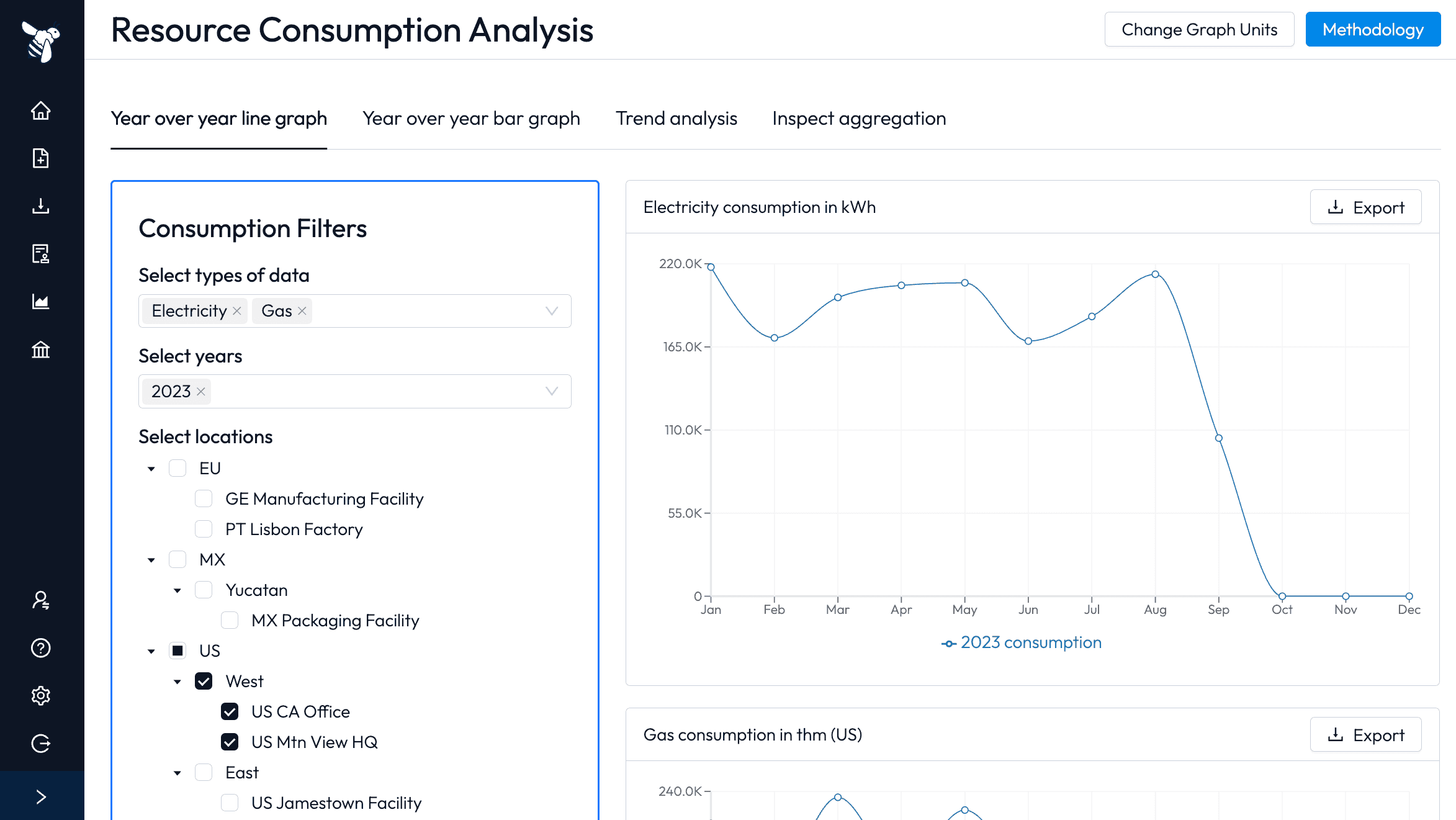Image resolution: width=1456 pixels, height=820 pixels.
Task: Collapse the EU tree node
Action: pos(151,469)
